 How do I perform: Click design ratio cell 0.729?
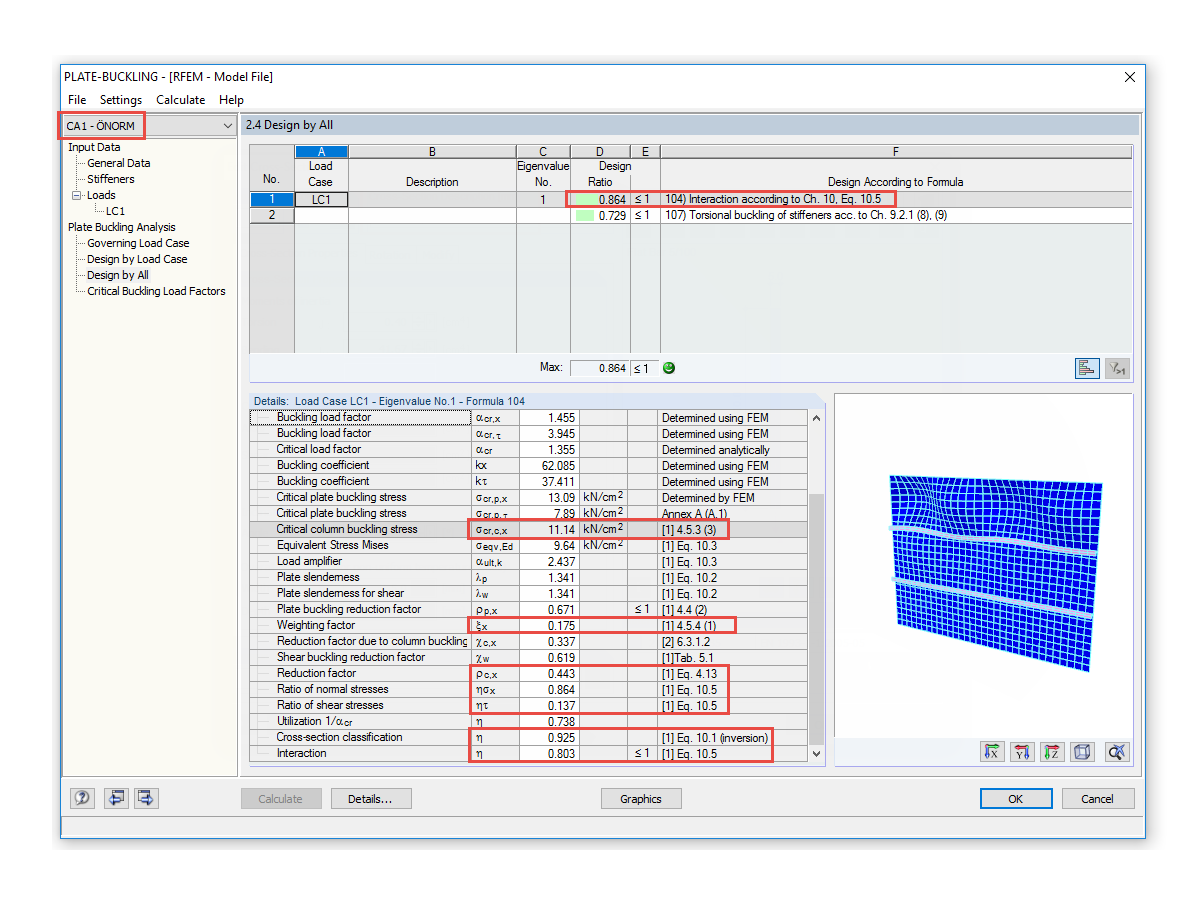pyautogui.click(x=600, y=215)
